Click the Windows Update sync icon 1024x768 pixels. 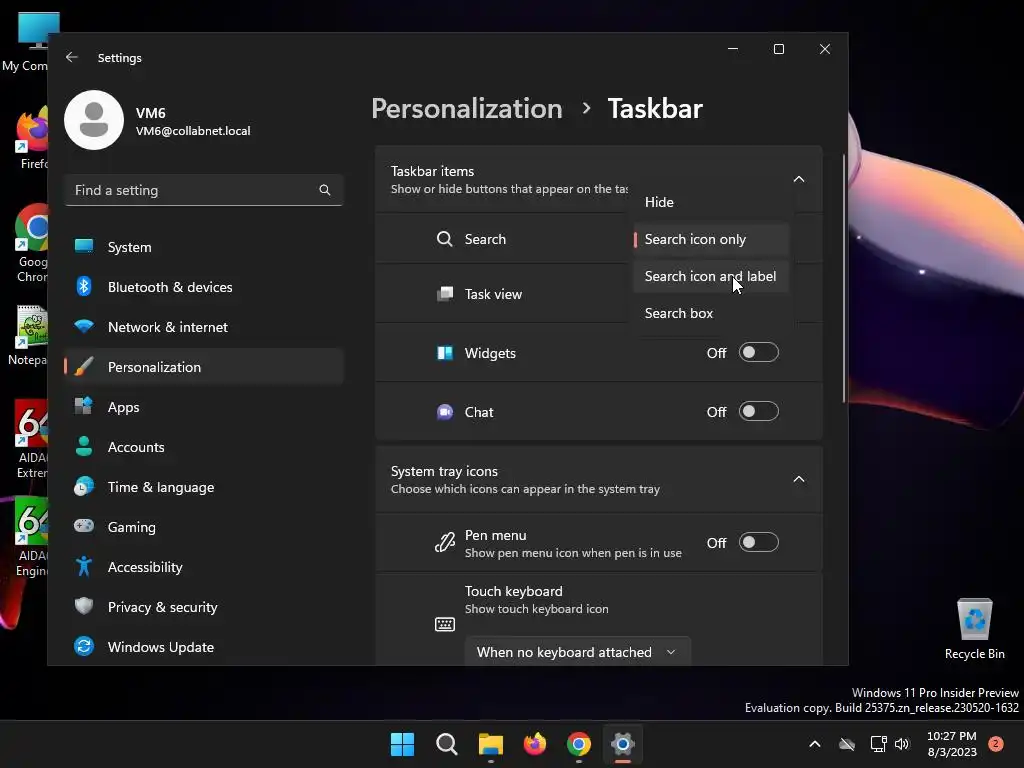pos(84,646)
